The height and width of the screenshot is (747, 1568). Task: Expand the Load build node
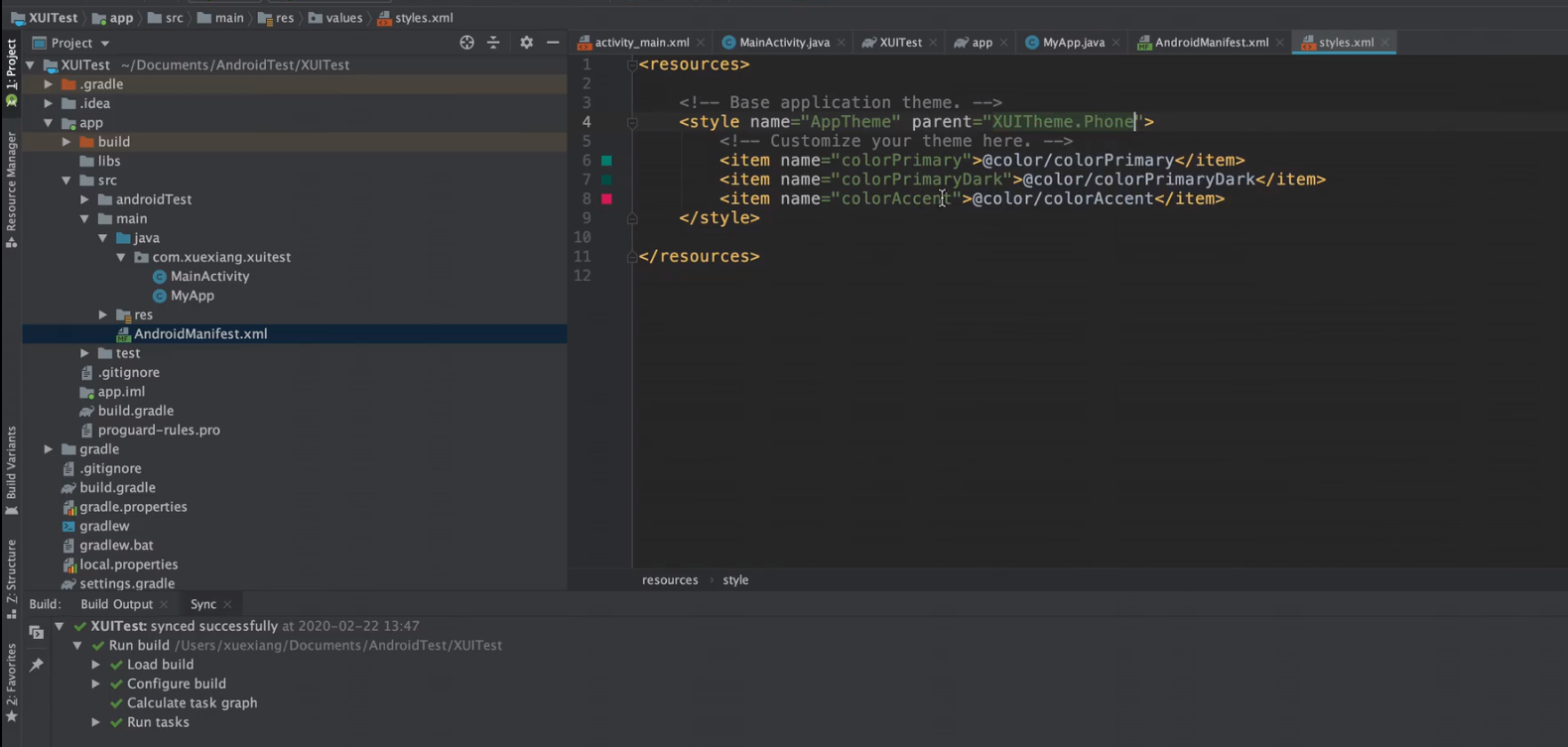point(95,665)
